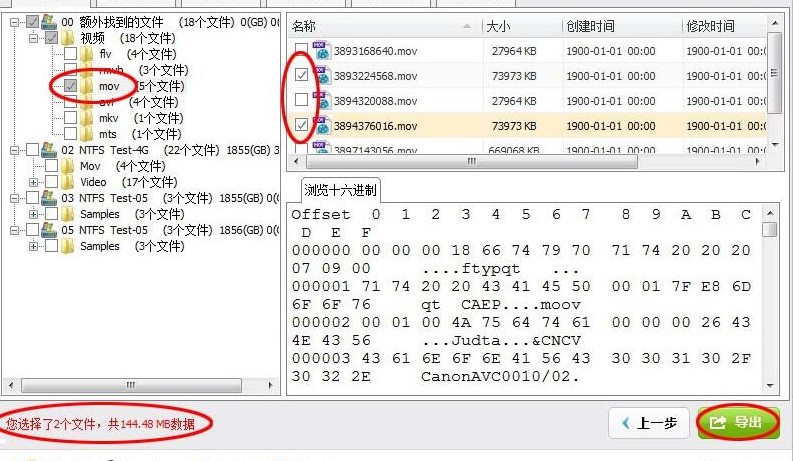Click the Offset header in hex view
The image size is (793, 461).
coord(321,215)
